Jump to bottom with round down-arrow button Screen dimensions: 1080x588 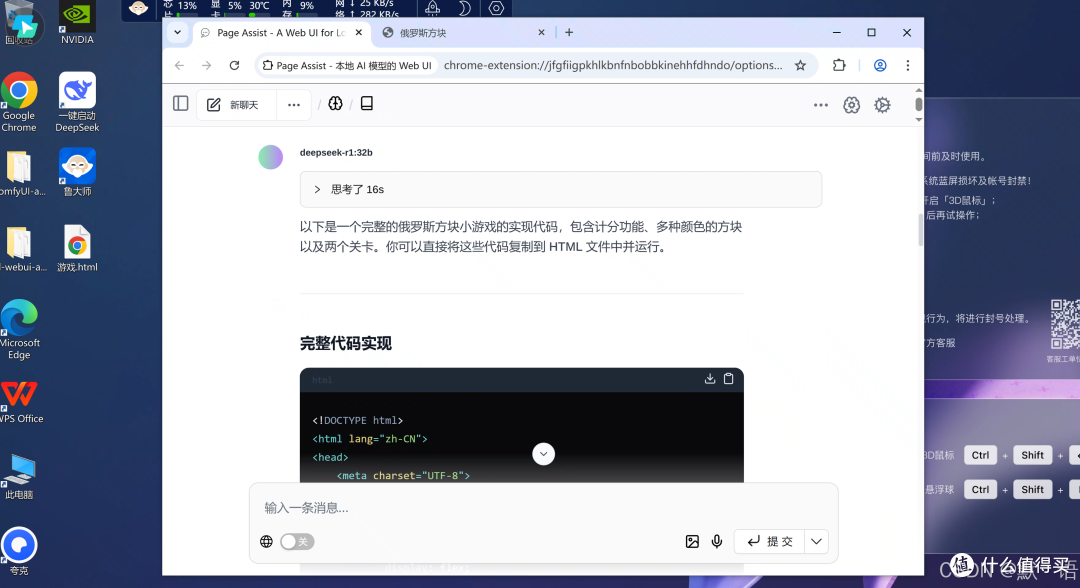coord(543,454)
